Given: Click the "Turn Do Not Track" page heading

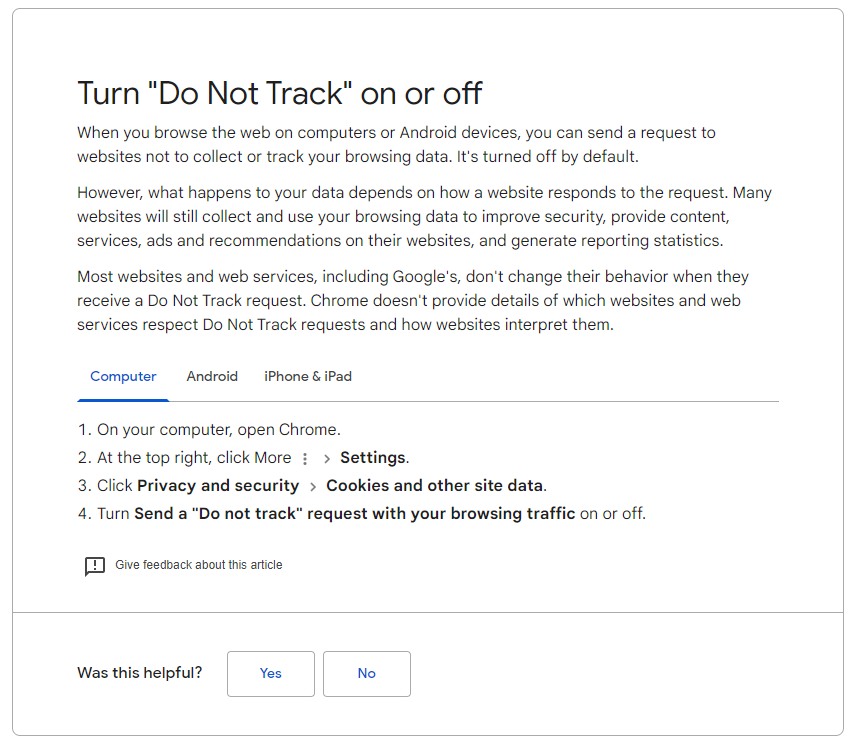Looking at the screenshot, I should click(280, 93).
